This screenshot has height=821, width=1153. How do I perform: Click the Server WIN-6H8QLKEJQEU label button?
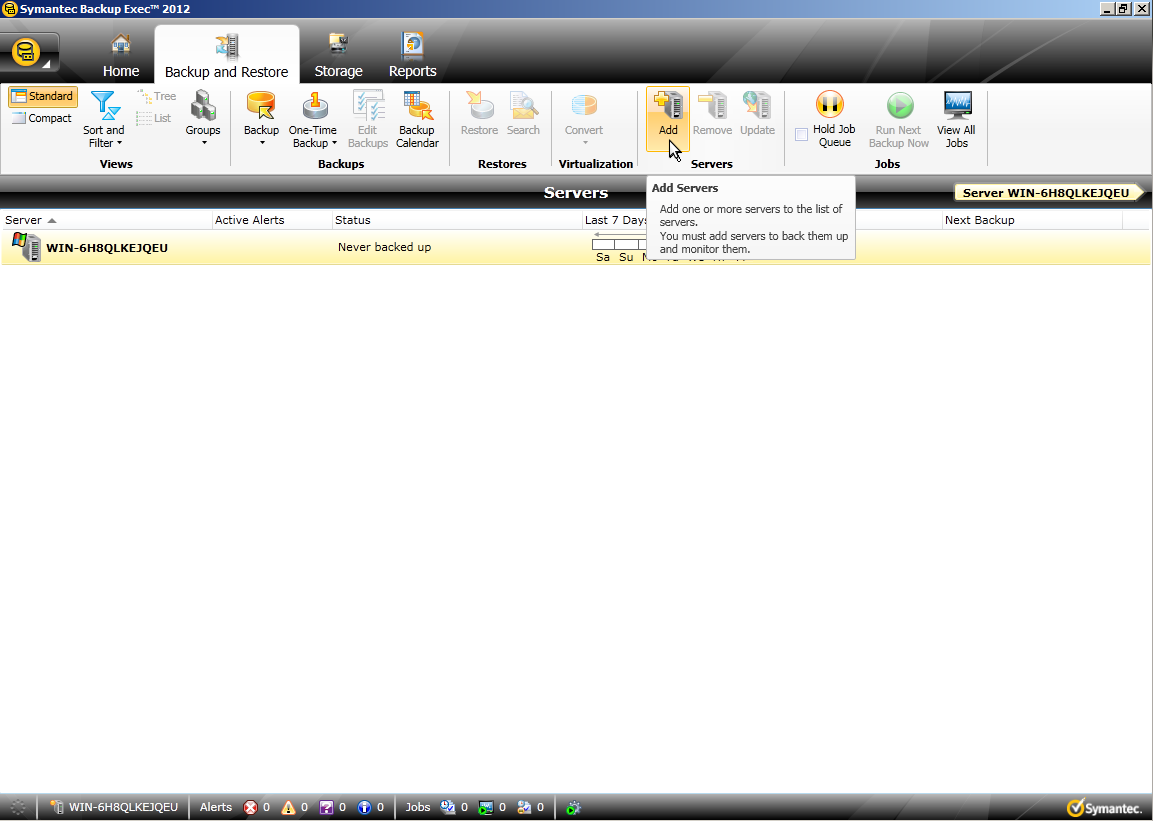(1046, 193)
